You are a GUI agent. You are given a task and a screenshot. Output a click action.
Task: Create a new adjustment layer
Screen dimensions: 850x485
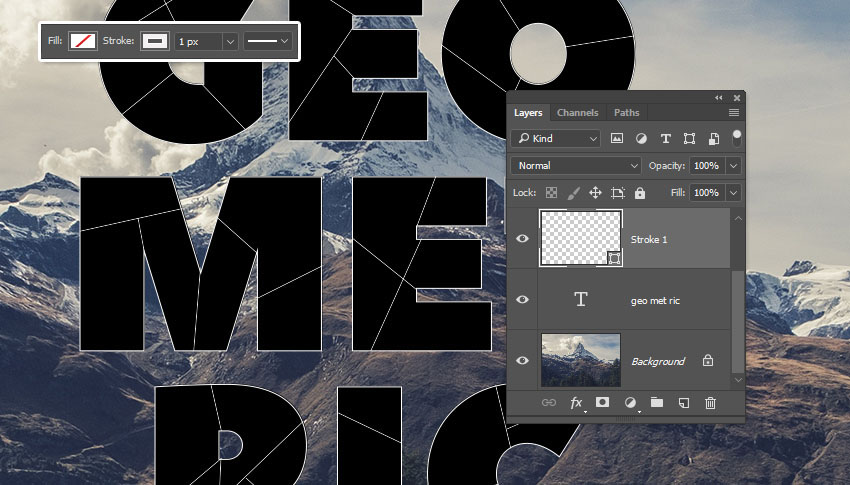pos(630,402)
